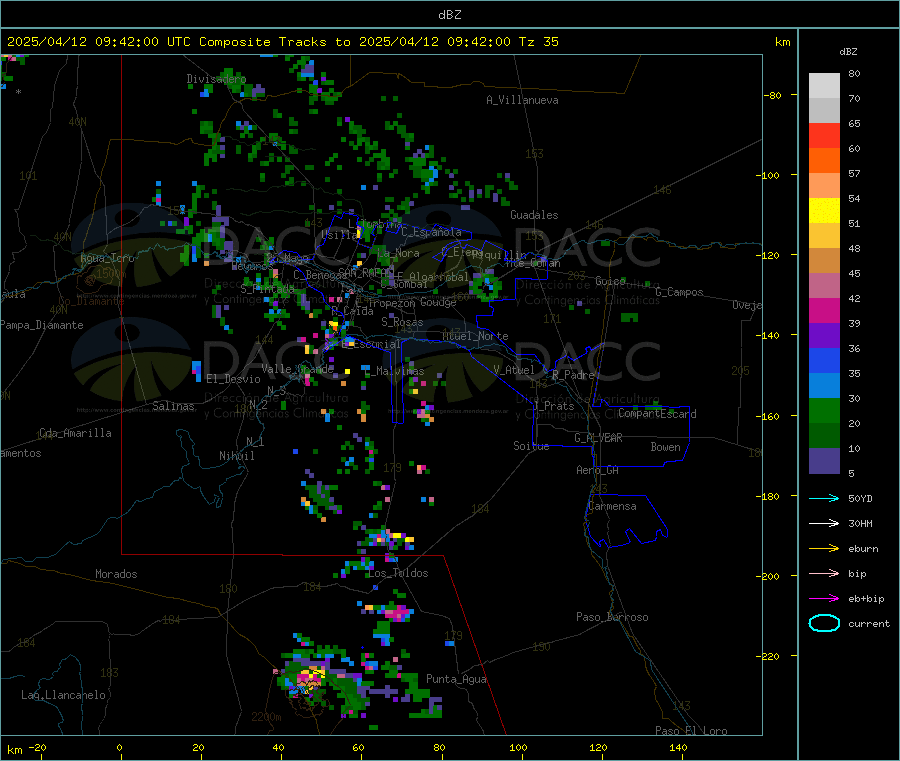
Task: Click the Divisadero map label
Action: (216, 79)
